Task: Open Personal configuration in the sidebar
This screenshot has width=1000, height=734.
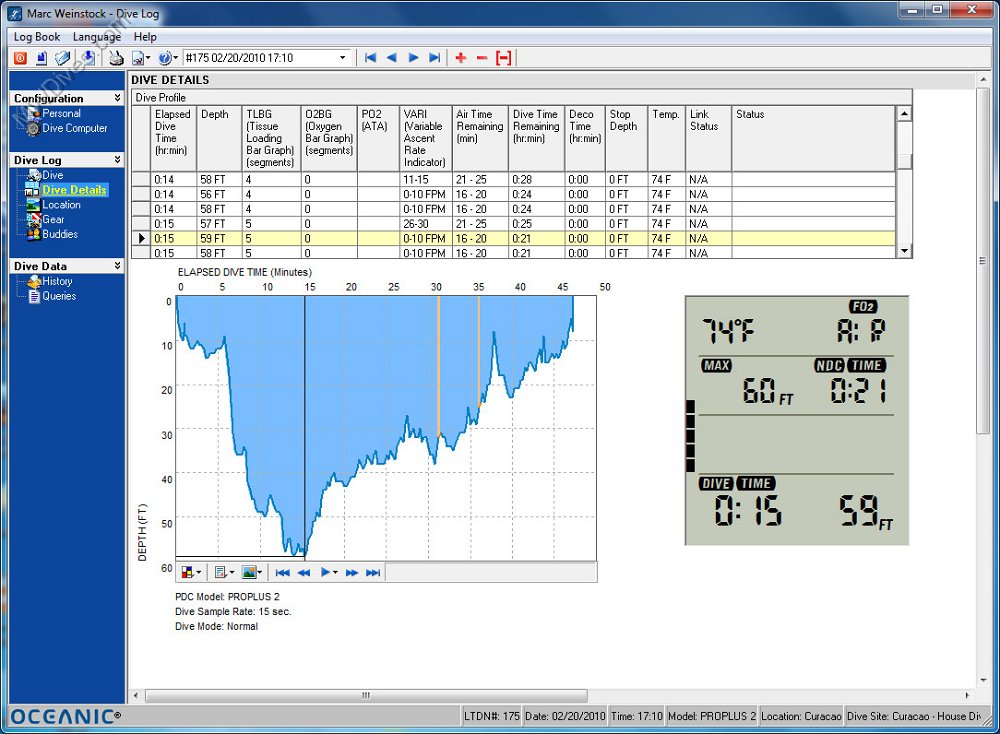Action: click(61, 114)
